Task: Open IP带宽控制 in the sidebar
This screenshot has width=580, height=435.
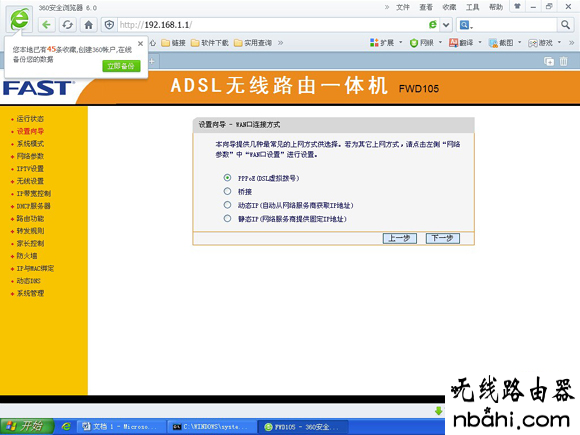Action: [x=34, y=193]
